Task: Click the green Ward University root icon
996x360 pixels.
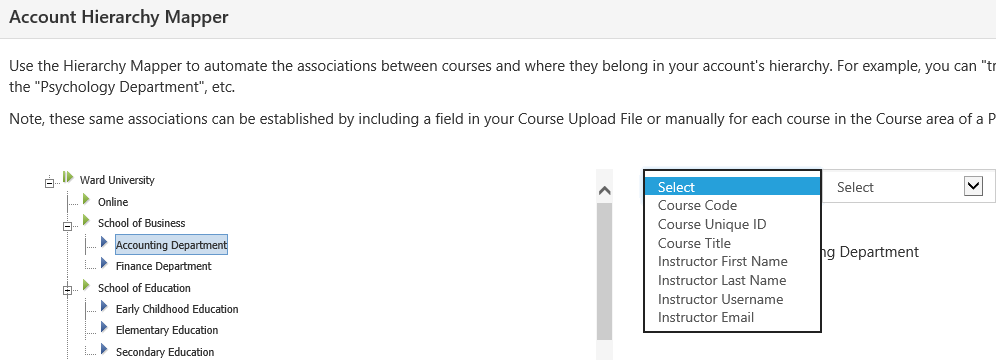Action: click(x=68, y=177)
